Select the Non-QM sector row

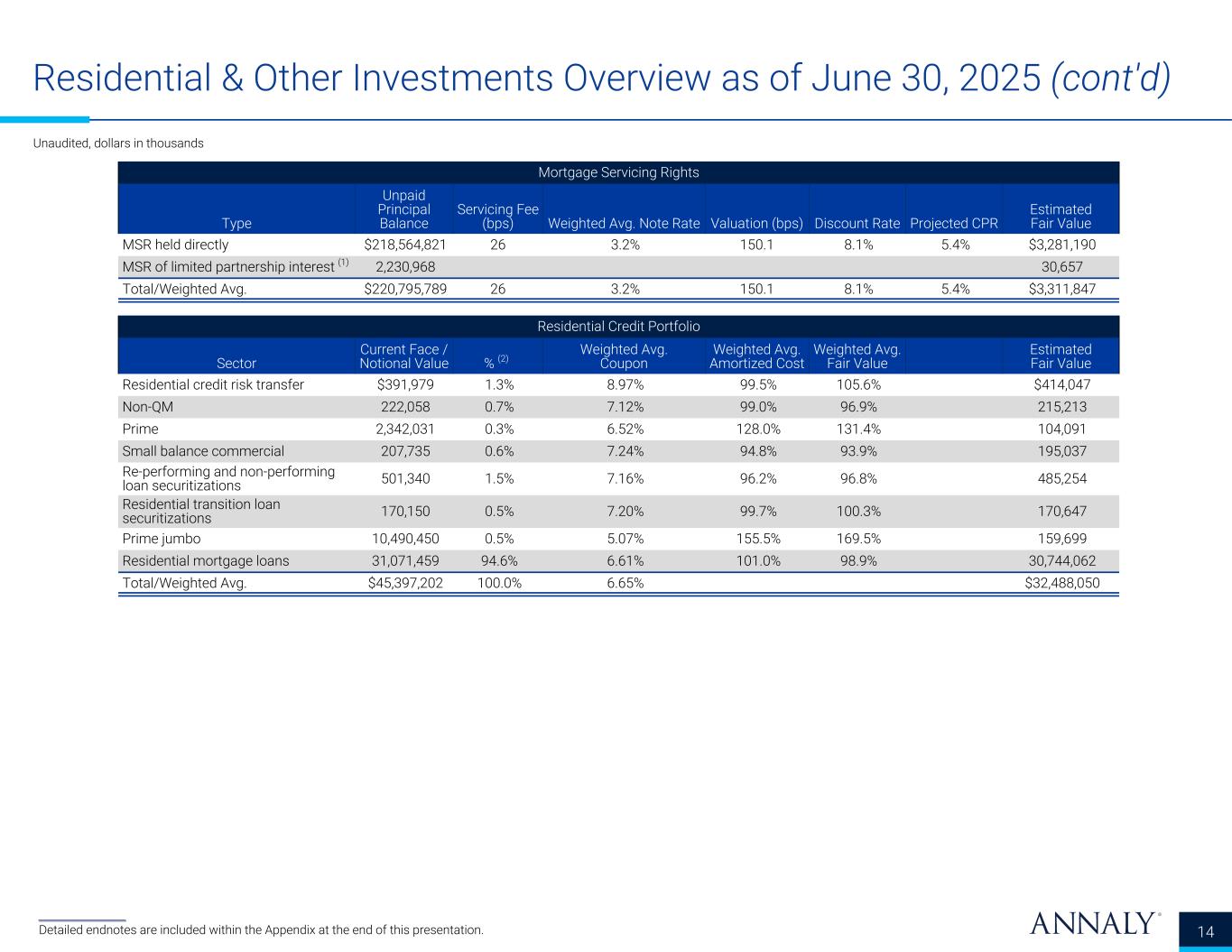(618, 407)
